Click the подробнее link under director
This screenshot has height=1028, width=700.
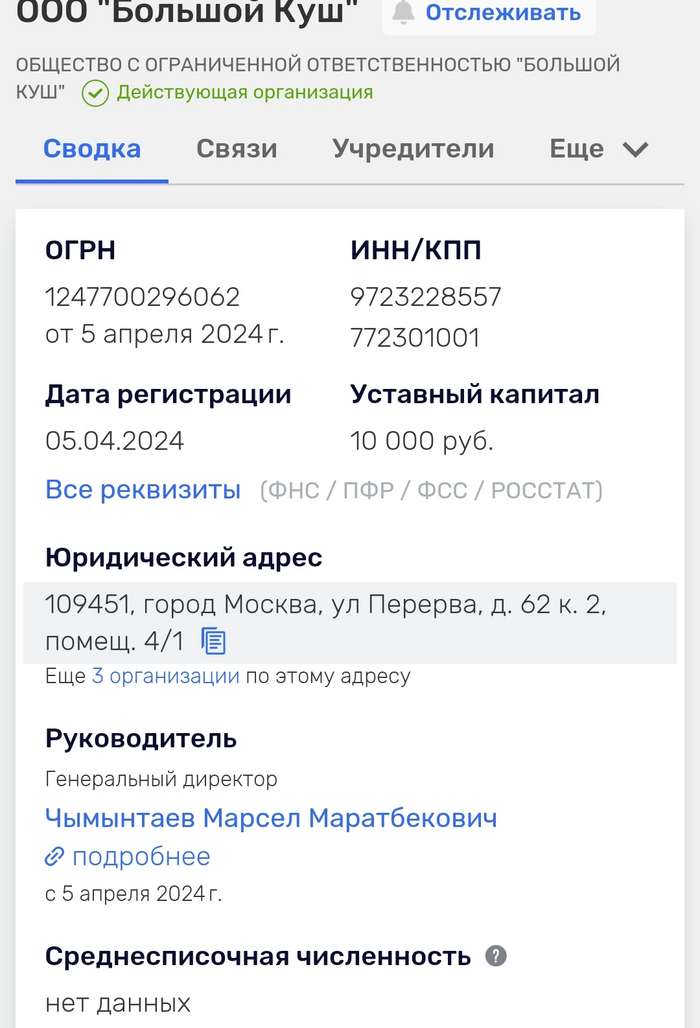click(x=140, y=857)
